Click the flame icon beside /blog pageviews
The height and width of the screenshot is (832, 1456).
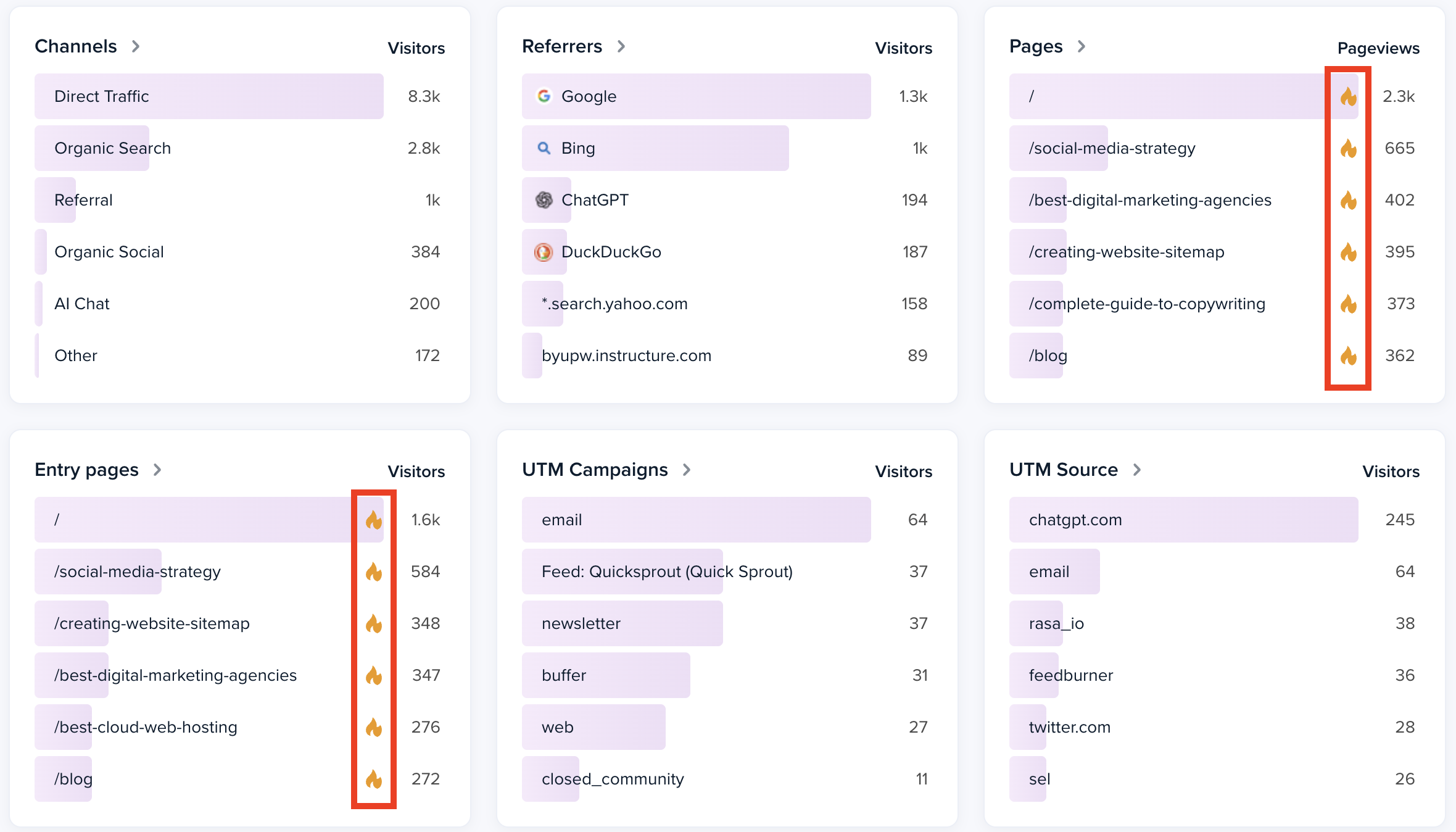1348,356
